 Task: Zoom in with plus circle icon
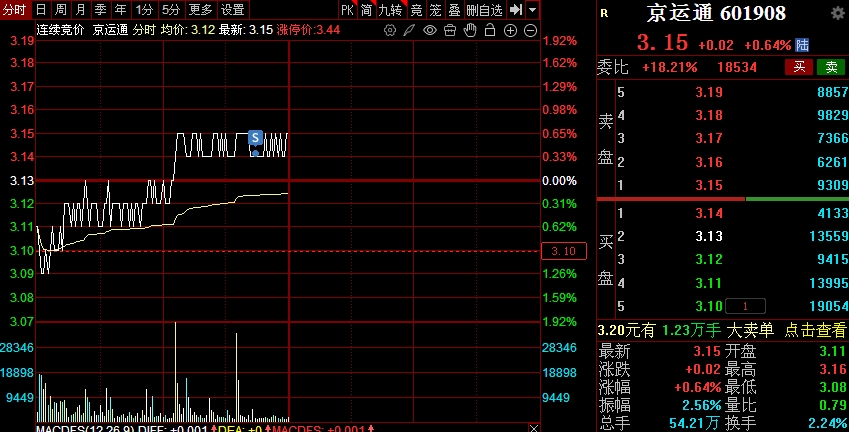point(510,30)
